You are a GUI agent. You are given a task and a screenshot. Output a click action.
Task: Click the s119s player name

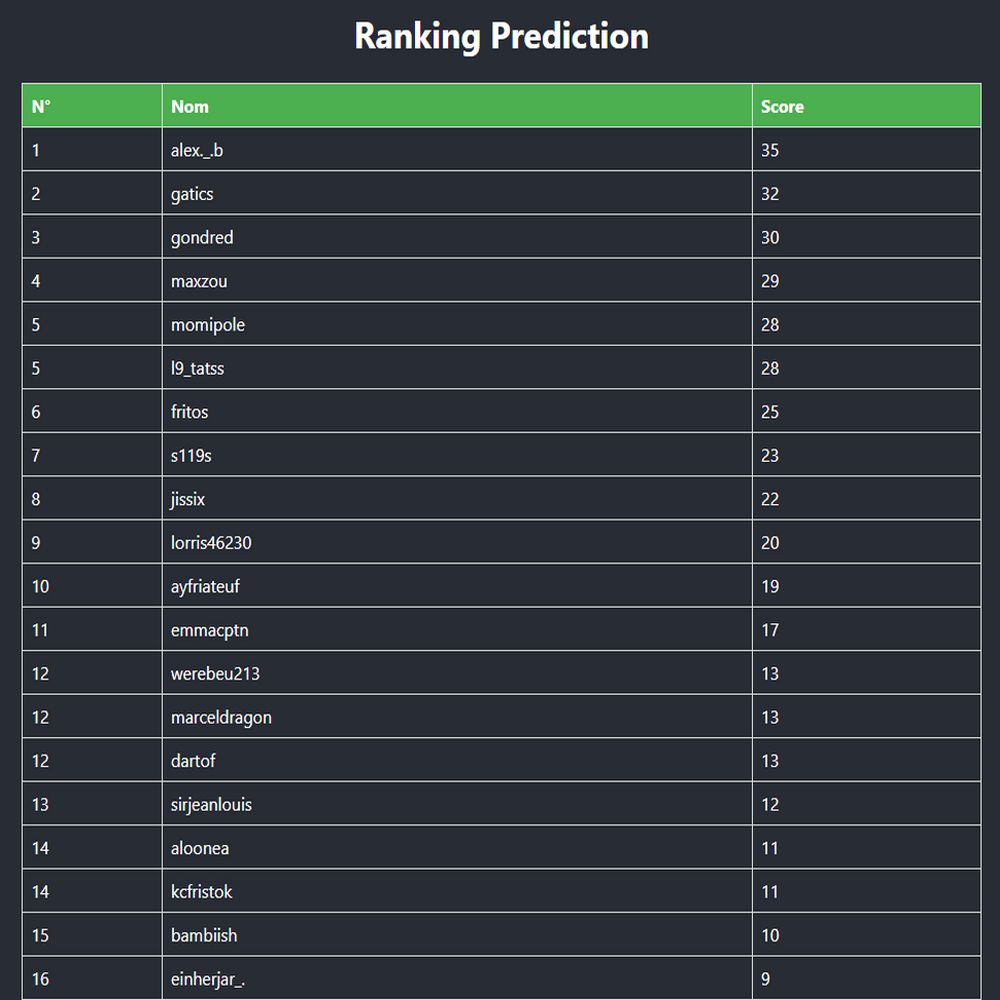click(191, 456)
